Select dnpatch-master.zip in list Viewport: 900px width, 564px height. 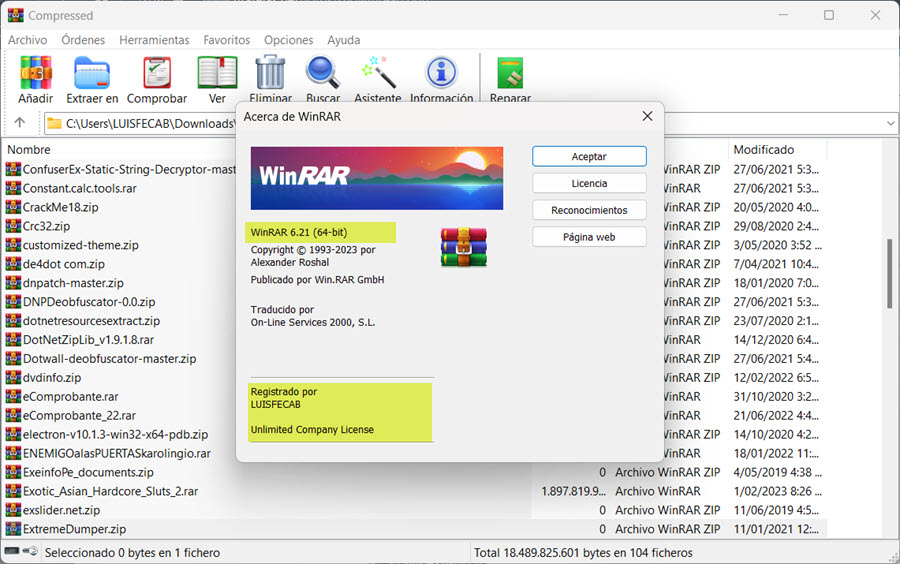coord(73,283)
